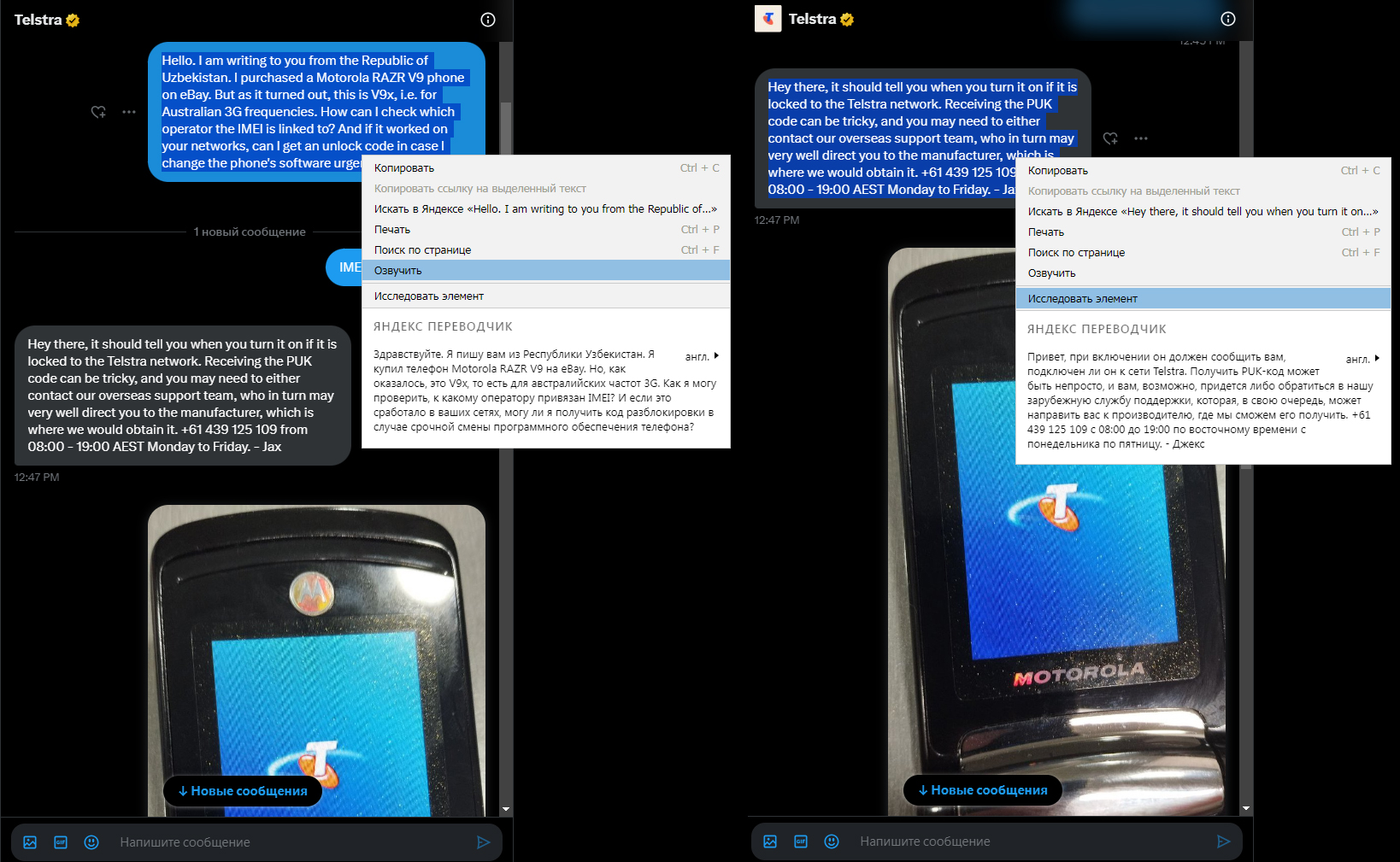Click ЯНДЕКС ПЕРЕВОДЧИК heading in right menu
Screen dimensions: 1400x862
(x=1097, y=329)
